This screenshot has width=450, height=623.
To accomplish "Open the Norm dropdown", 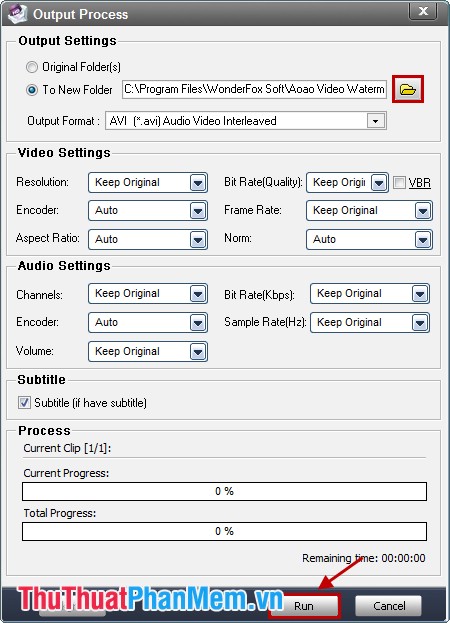I will tap(369, 239).
